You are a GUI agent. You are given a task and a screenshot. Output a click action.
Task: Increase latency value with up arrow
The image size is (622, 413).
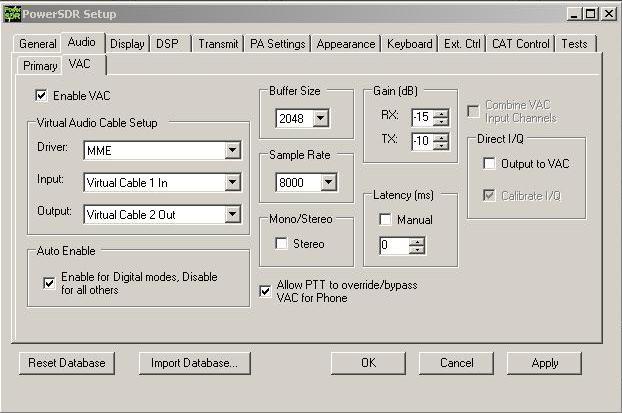tap(417, 241)
